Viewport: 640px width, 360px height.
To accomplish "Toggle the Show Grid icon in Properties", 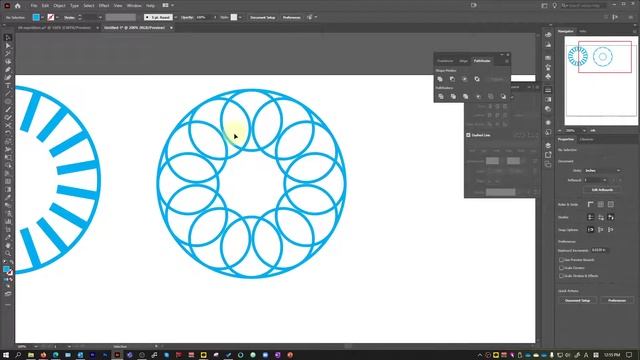I will pos(601,204).
